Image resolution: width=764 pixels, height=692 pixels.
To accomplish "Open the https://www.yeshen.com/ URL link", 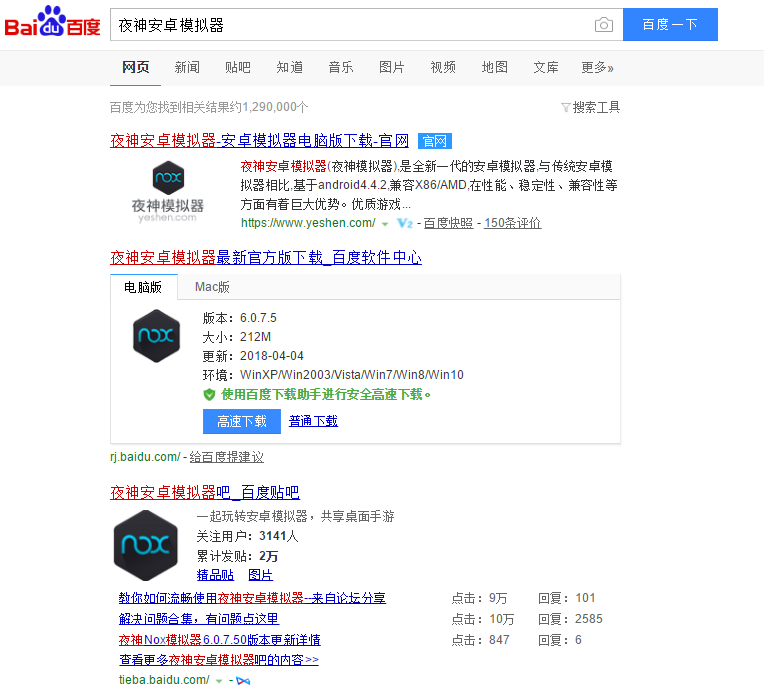I will tap(308, 223).
